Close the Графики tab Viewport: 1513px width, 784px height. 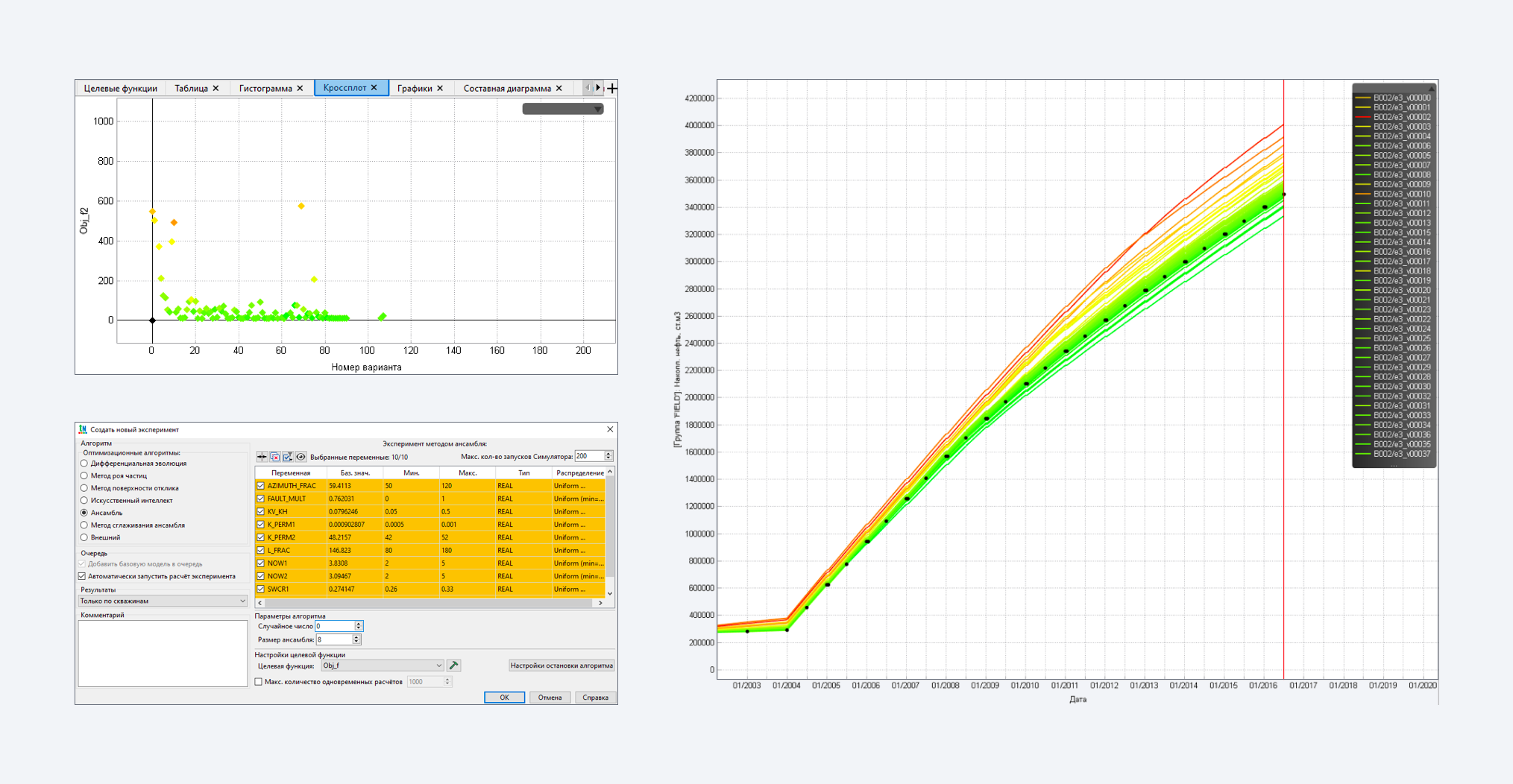(x=440, y=88)
